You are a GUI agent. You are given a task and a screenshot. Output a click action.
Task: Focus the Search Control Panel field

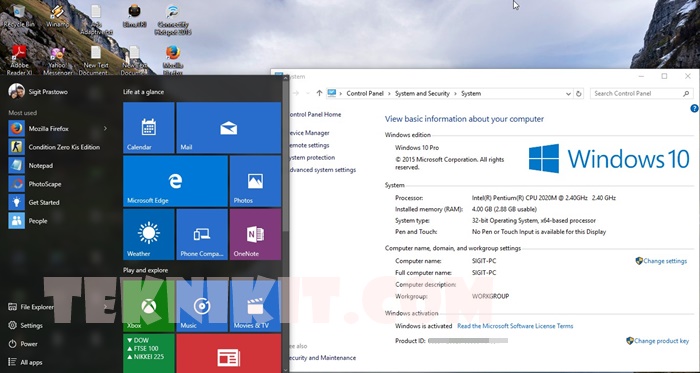click(x=642, y=94)
